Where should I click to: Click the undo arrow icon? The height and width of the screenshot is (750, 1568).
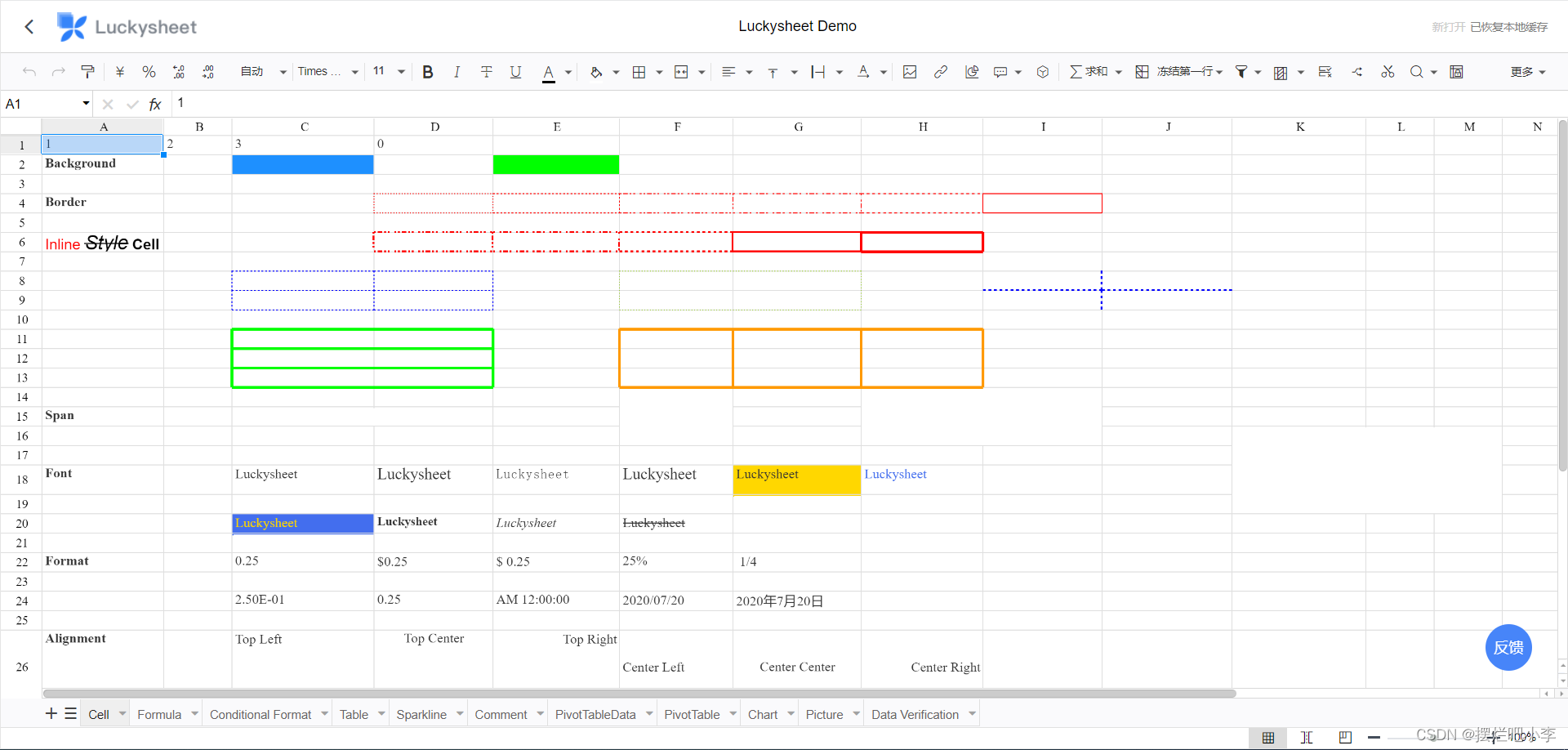(29, 72)
